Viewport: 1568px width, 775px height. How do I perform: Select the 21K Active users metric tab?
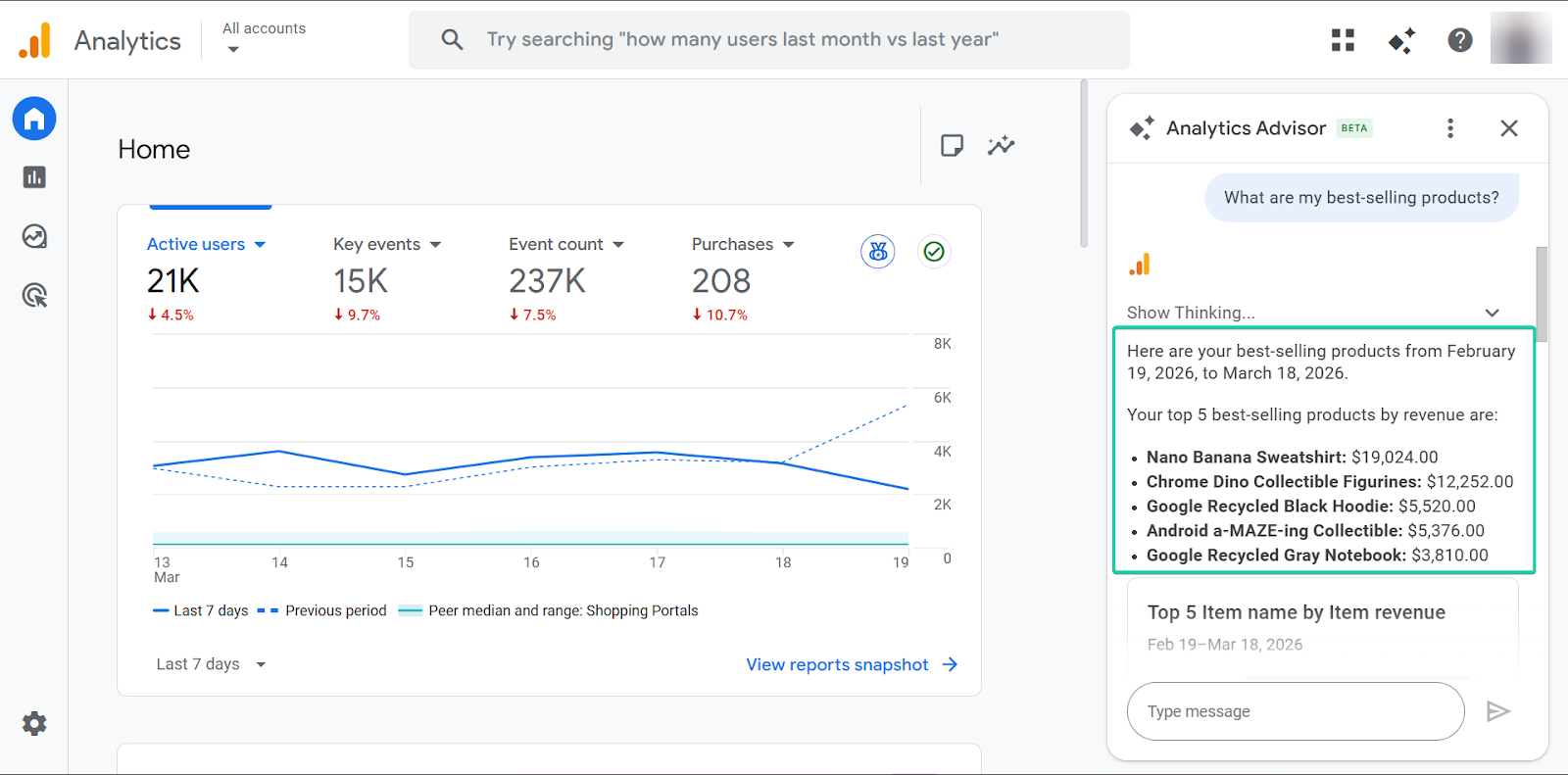[x=173, y=281]
